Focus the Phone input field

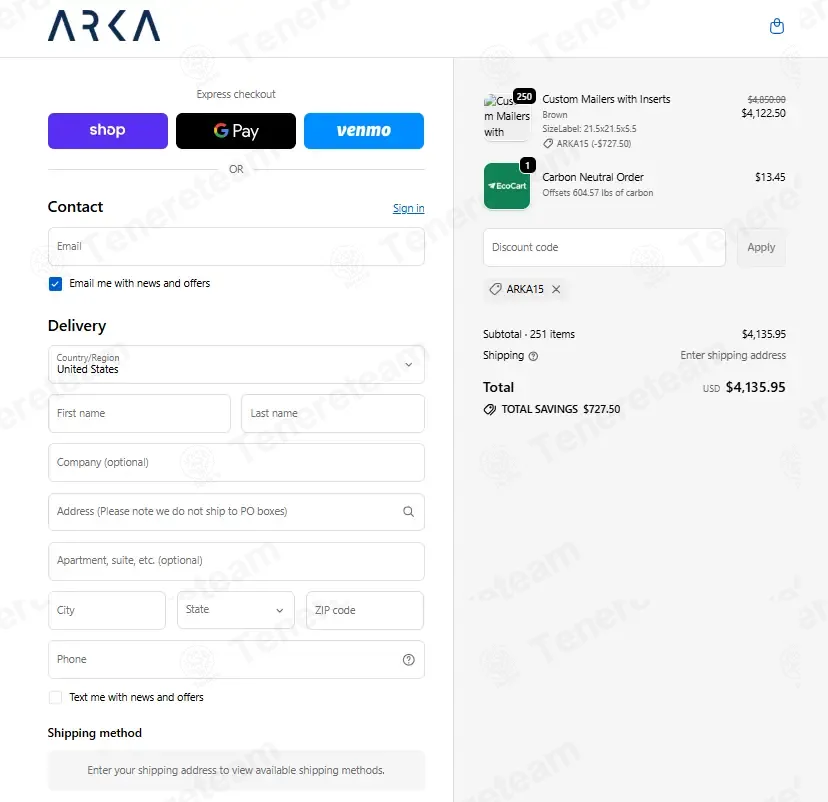pos(236,659)
